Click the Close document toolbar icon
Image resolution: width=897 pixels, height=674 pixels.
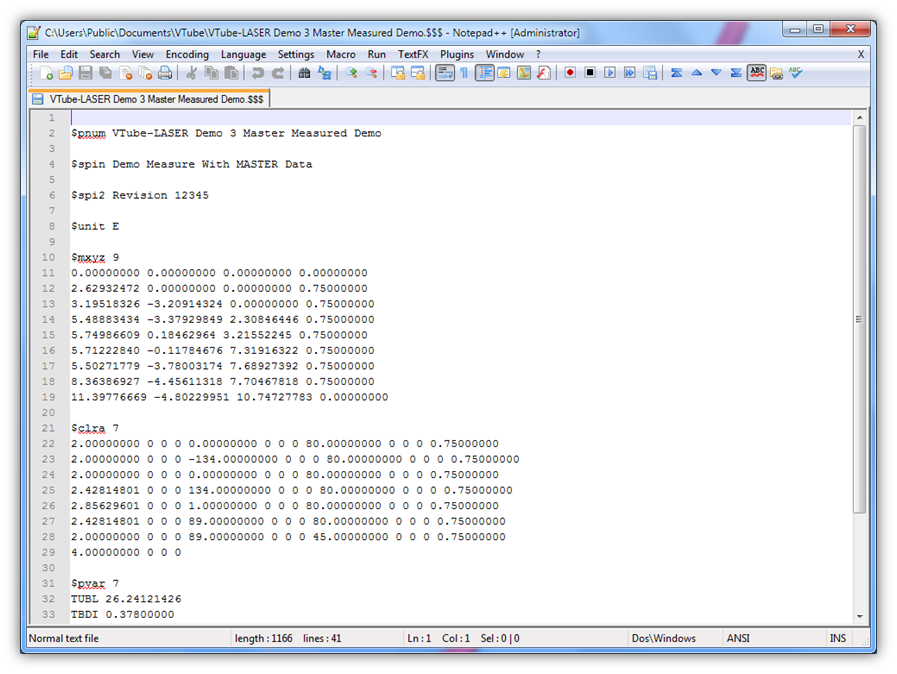[126, 73]
